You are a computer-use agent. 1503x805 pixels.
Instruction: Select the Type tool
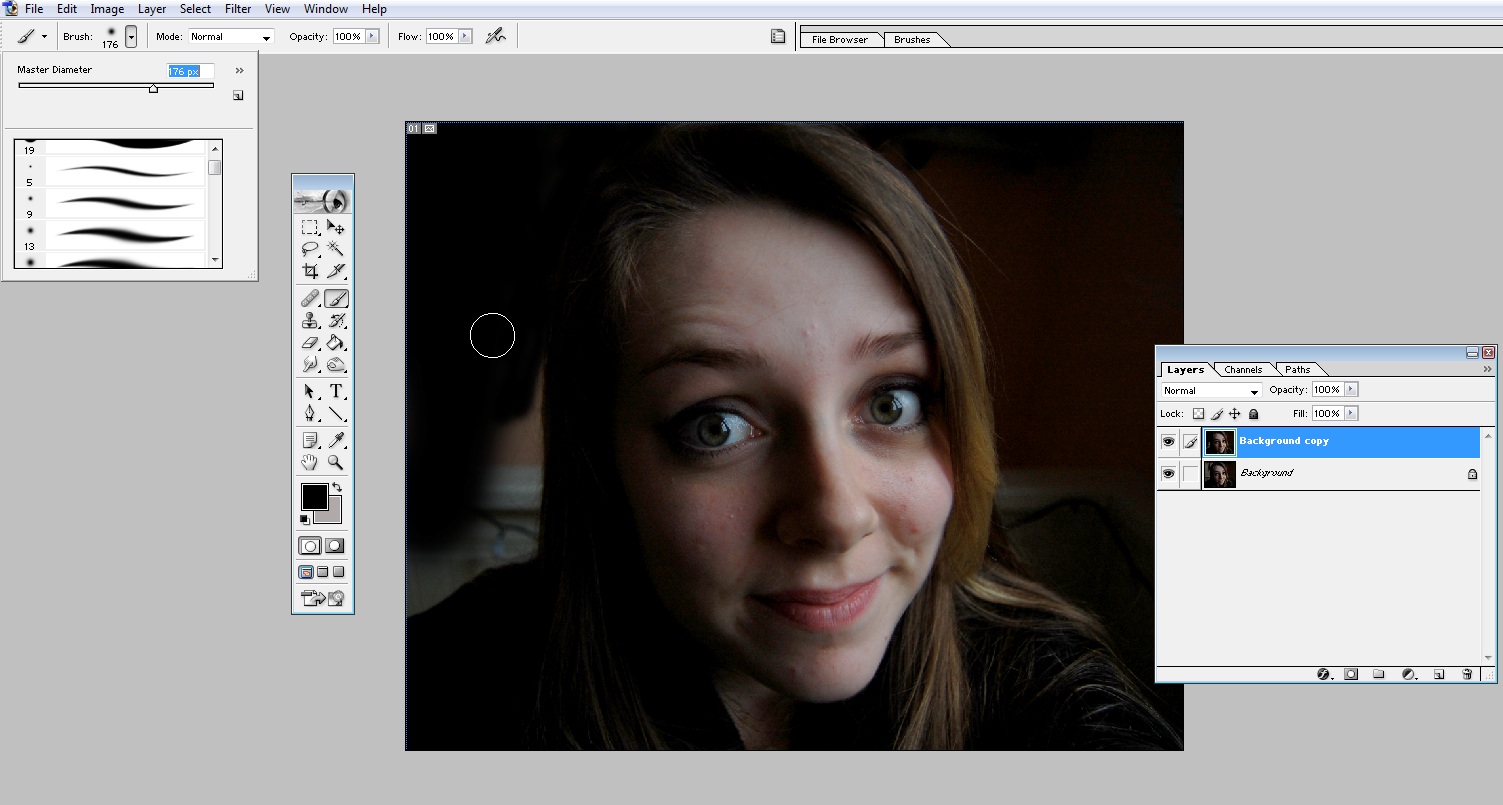point(336,391)
